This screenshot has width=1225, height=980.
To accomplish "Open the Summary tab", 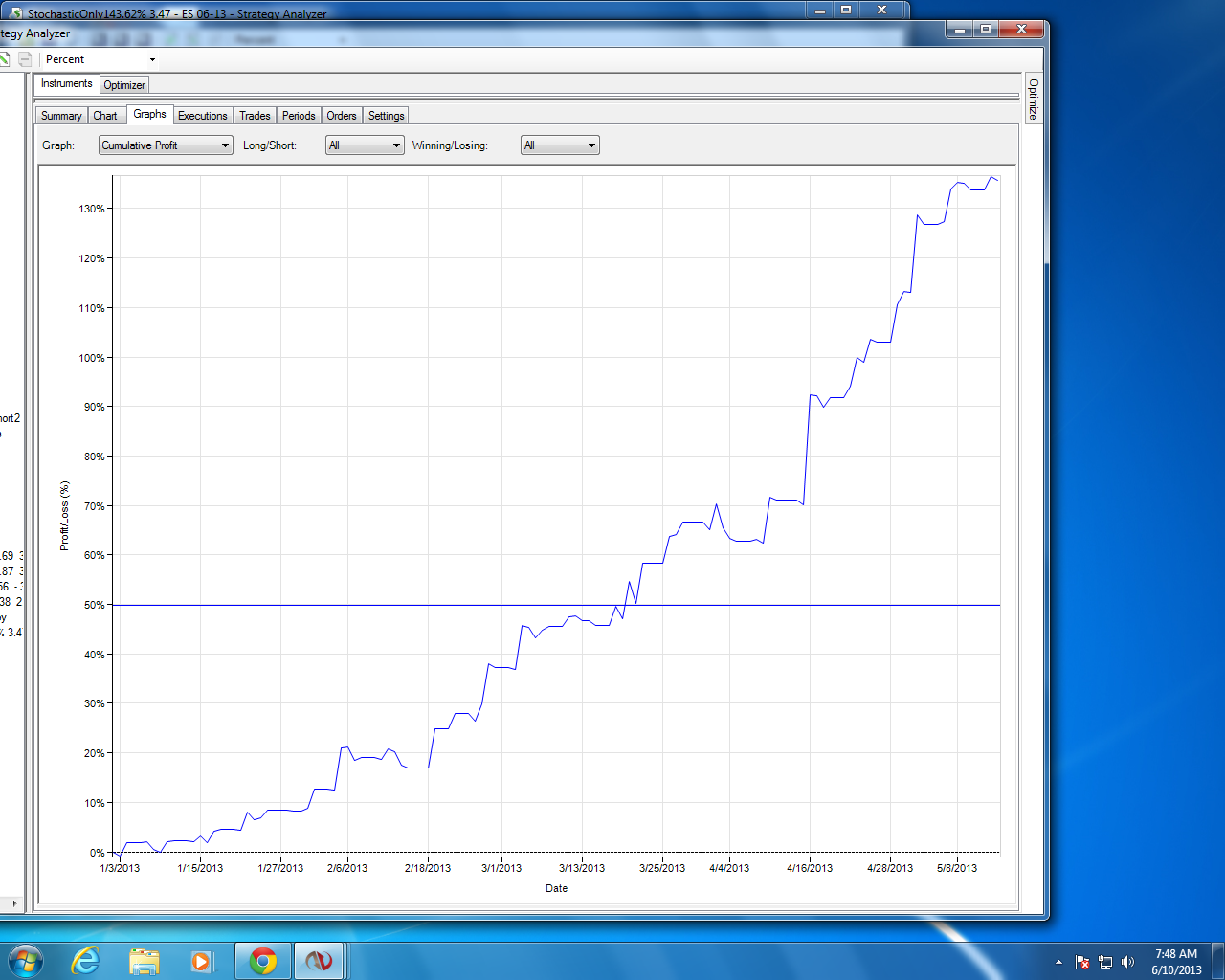I will tap(61, 116).
